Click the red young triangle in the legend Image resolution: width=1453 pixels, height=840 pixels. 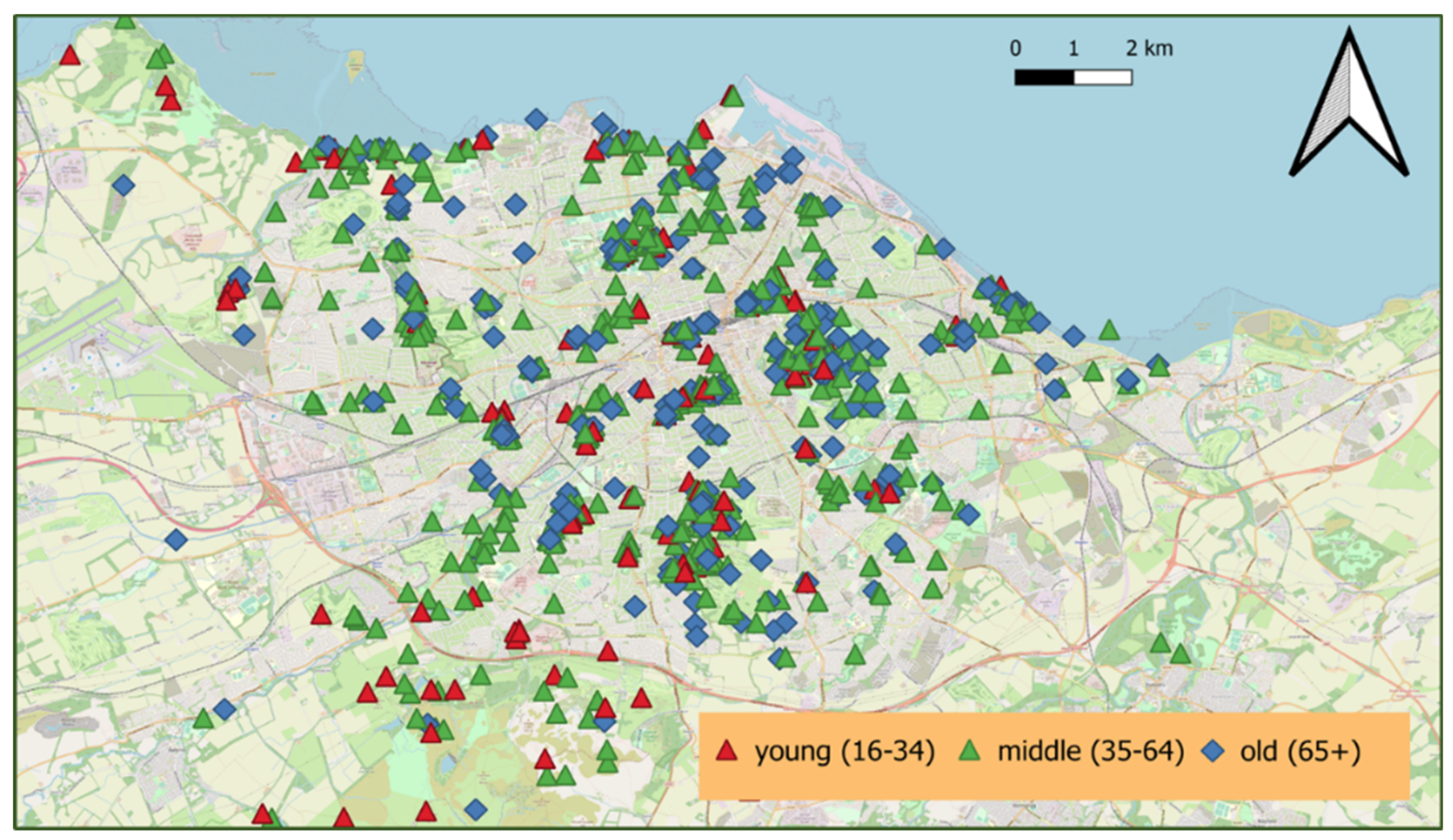[726, 752]
